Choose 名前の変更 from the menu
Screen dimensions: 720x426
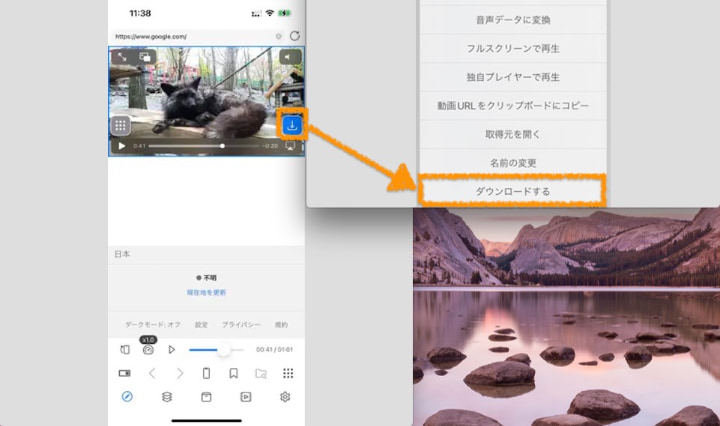coord(512,162)
